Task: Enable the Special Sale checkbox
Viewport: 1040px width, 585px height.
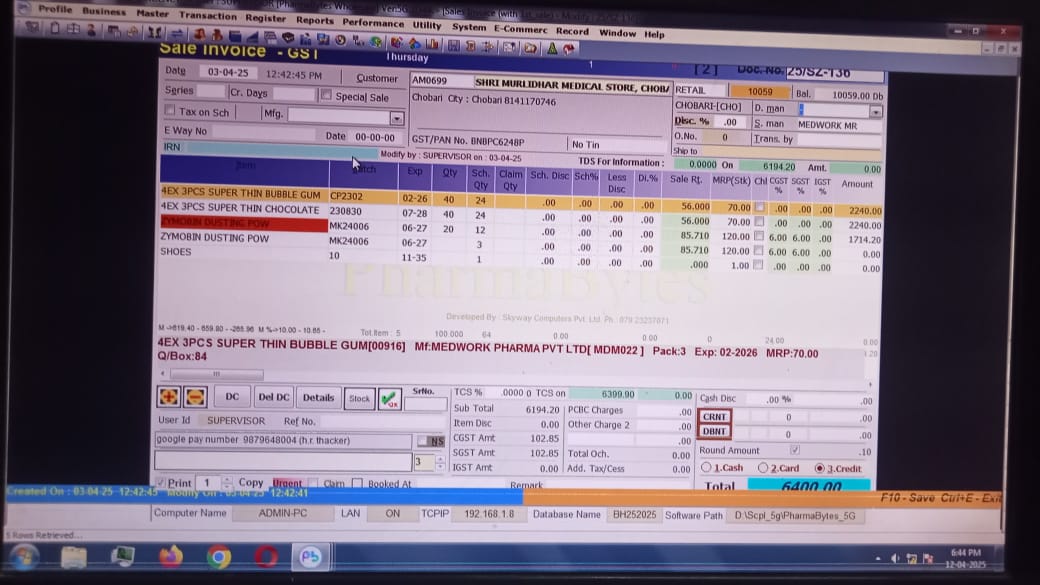Action: pyautogui.click(x=326, y=96)
